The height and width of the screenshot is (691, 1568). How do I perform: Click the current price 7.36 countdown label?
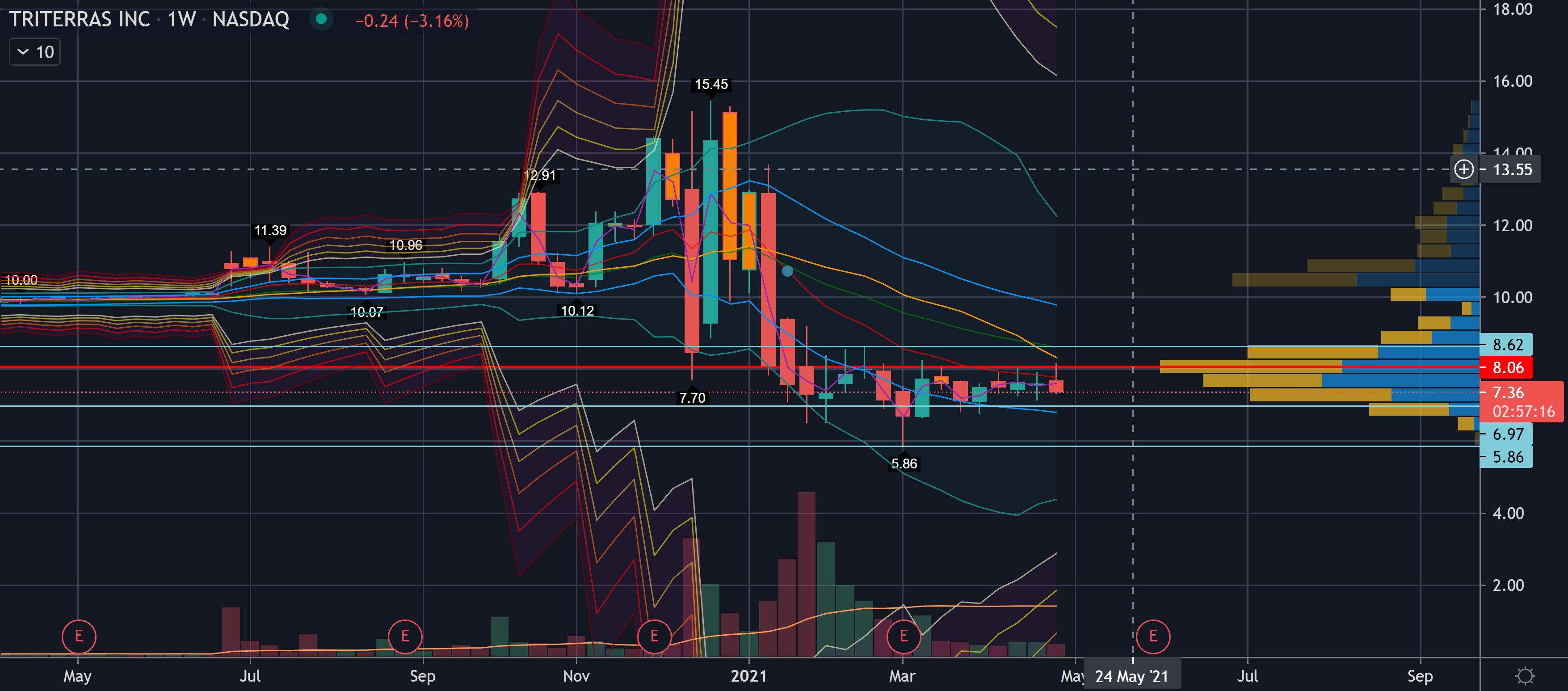click(1522, 402)
